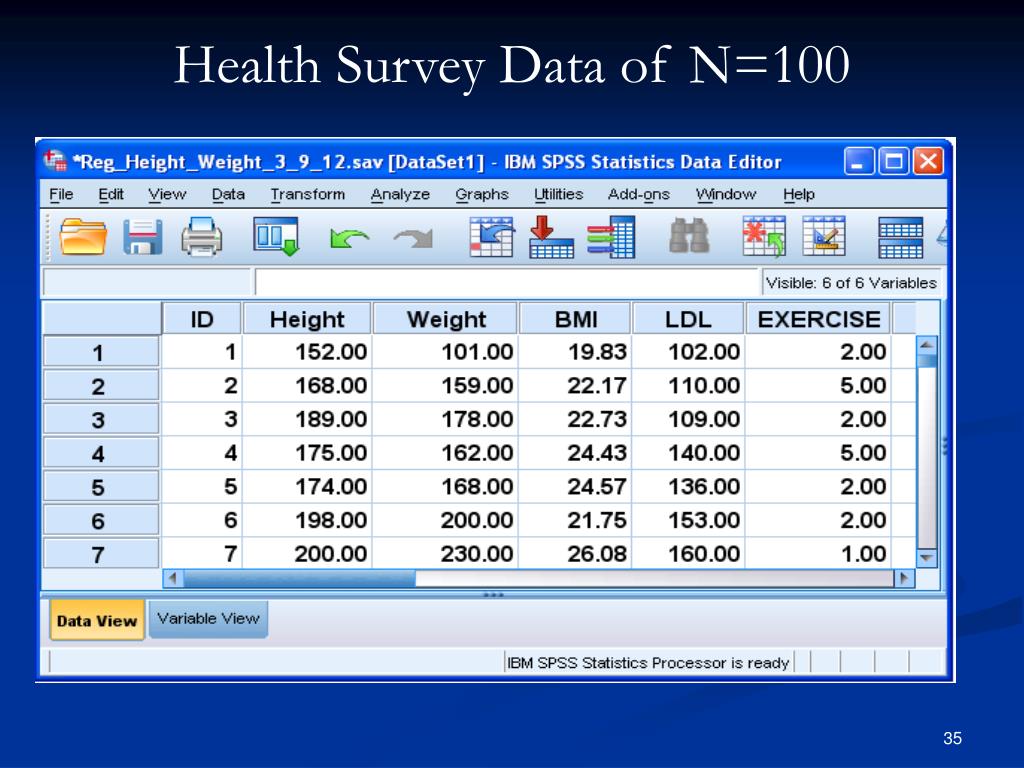Viewport: 1024px width, 768px height.
Task: Save the file with floppy disk icon
Action: coord(142,236)
